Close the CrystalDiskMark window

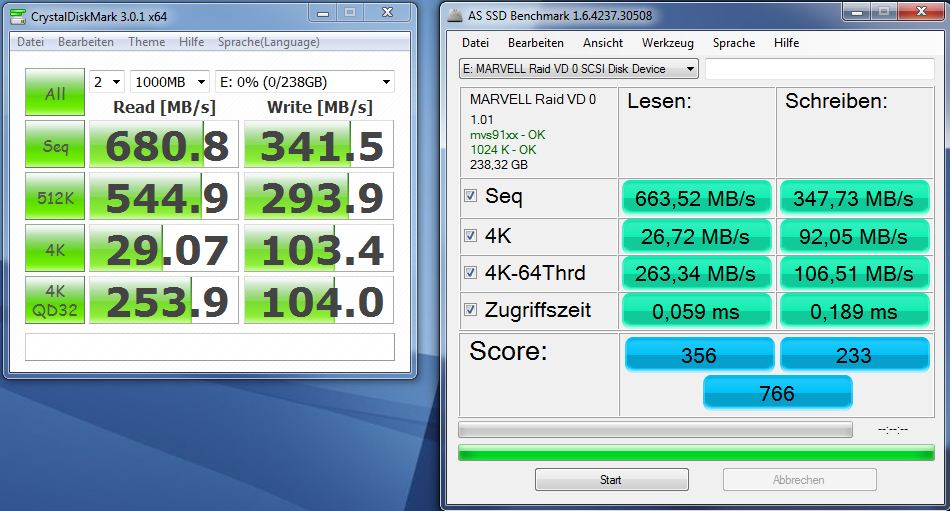tap(388, 12)
